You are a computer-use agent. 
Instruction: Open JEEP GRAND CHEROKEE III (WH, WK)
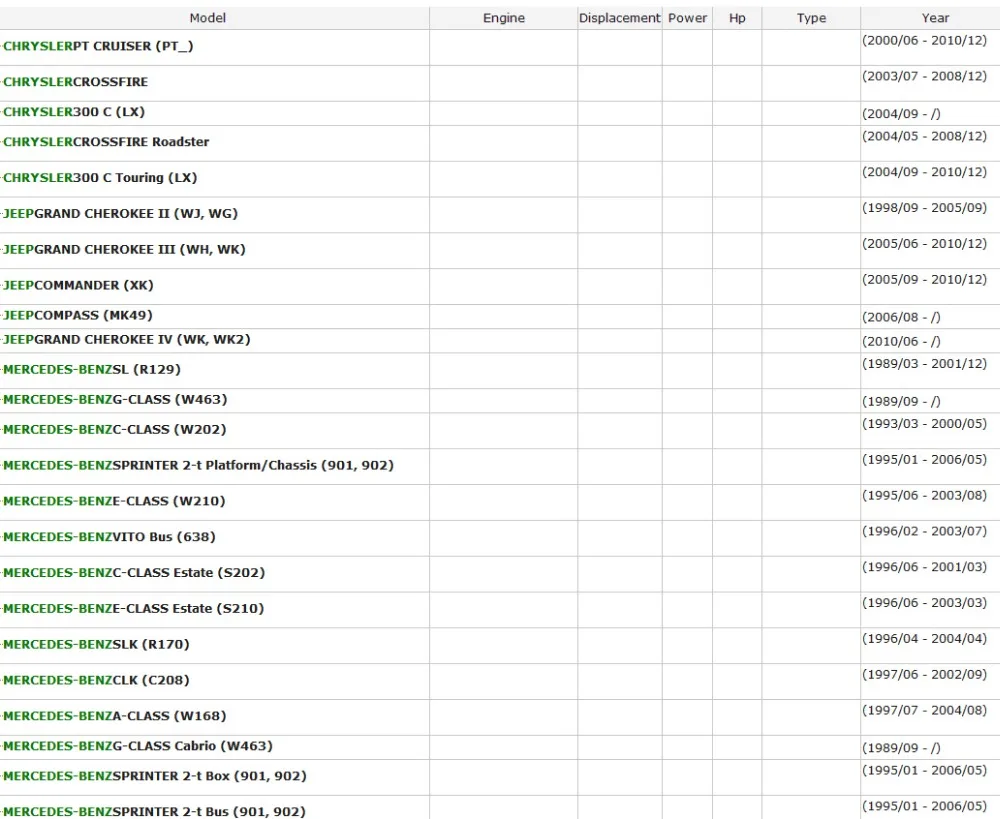124,249
